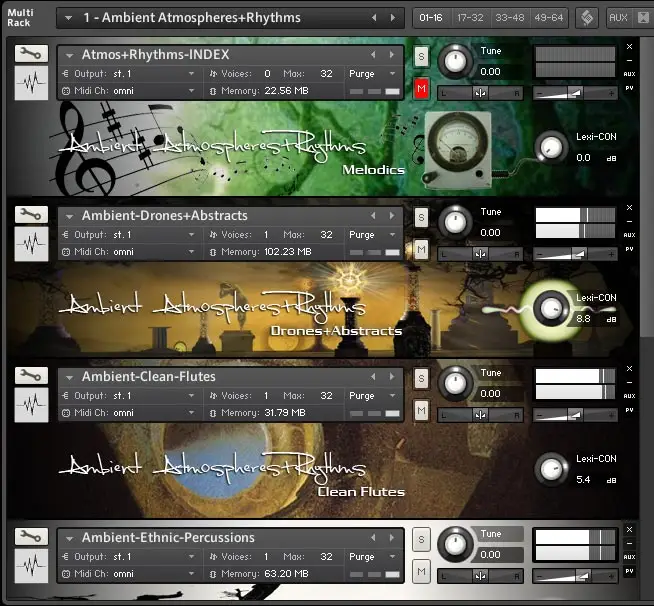Open edit mode wrench for Atmos+Rhythms-INDEX
Screen dimensions: 654x606
(31, 53)
